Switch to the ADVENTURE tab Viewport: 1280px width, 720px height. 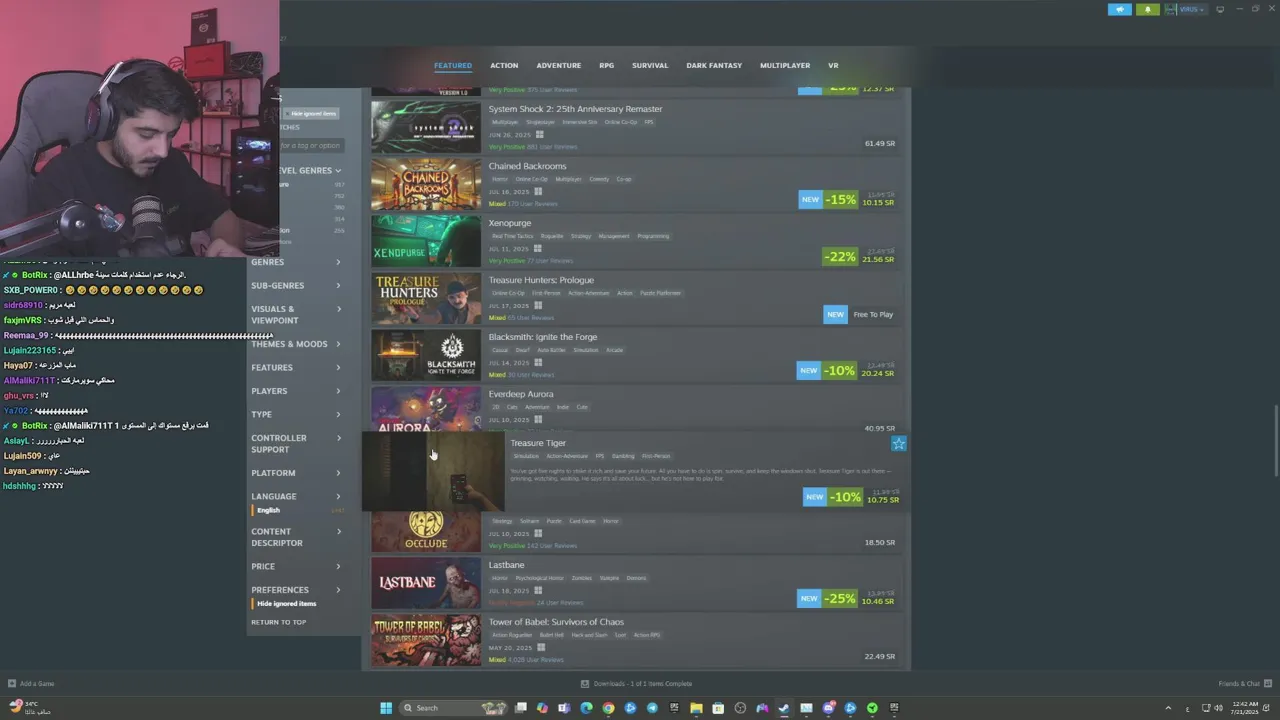(558, 66)
